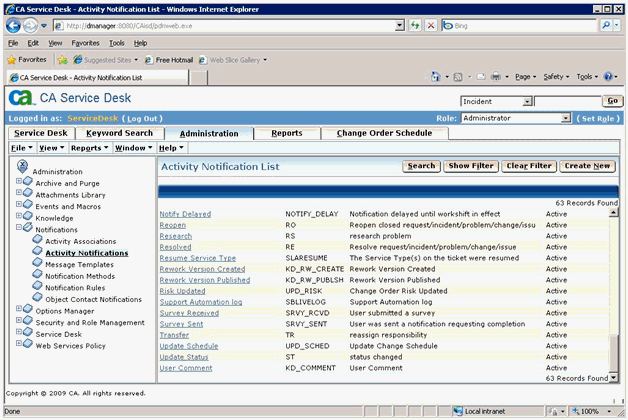Expand the Knowledge tree node
Screen dimensions: 628x420
click(x=18, y=216)
